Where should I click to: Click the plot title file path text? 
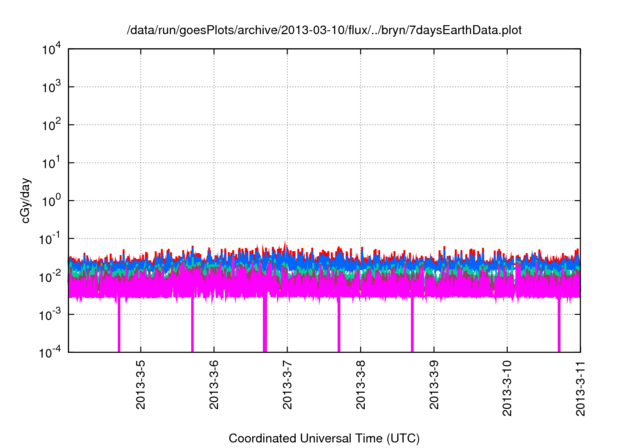click(x=324, y=30)
